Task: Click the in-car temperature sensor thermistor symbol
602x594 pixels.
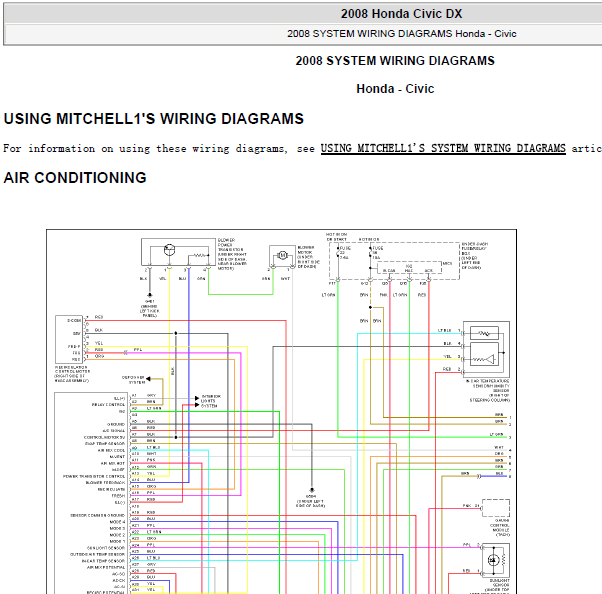Action: coord(484,333)
